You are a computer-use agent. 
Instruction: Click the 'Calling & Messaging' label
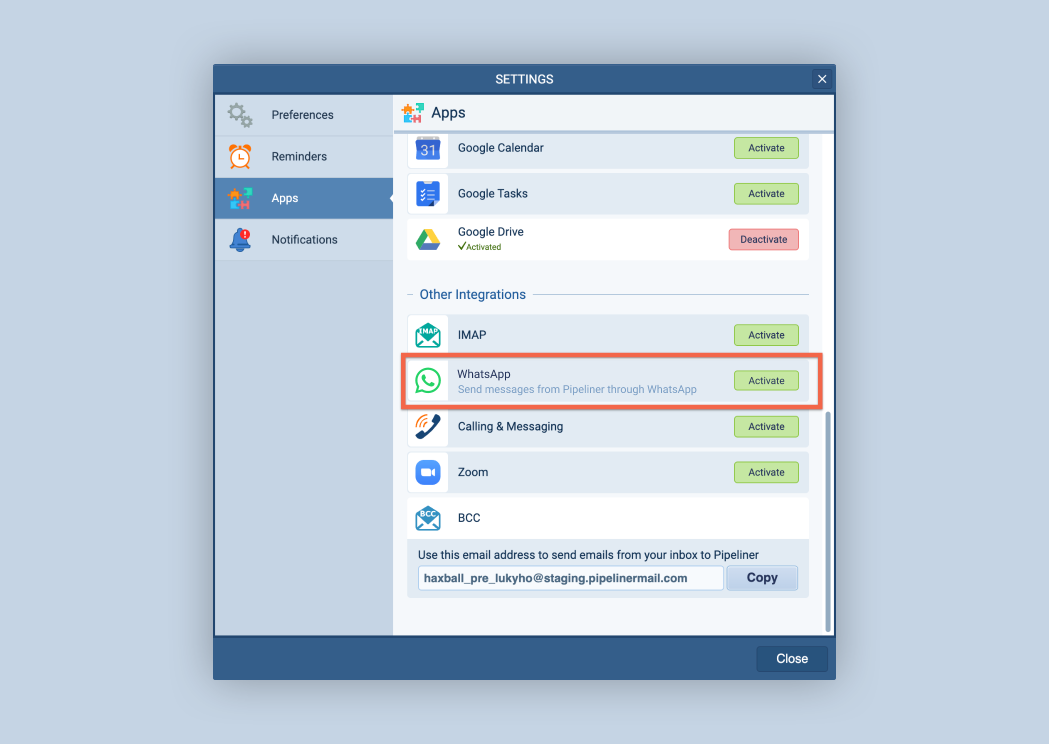click(510, 426)
